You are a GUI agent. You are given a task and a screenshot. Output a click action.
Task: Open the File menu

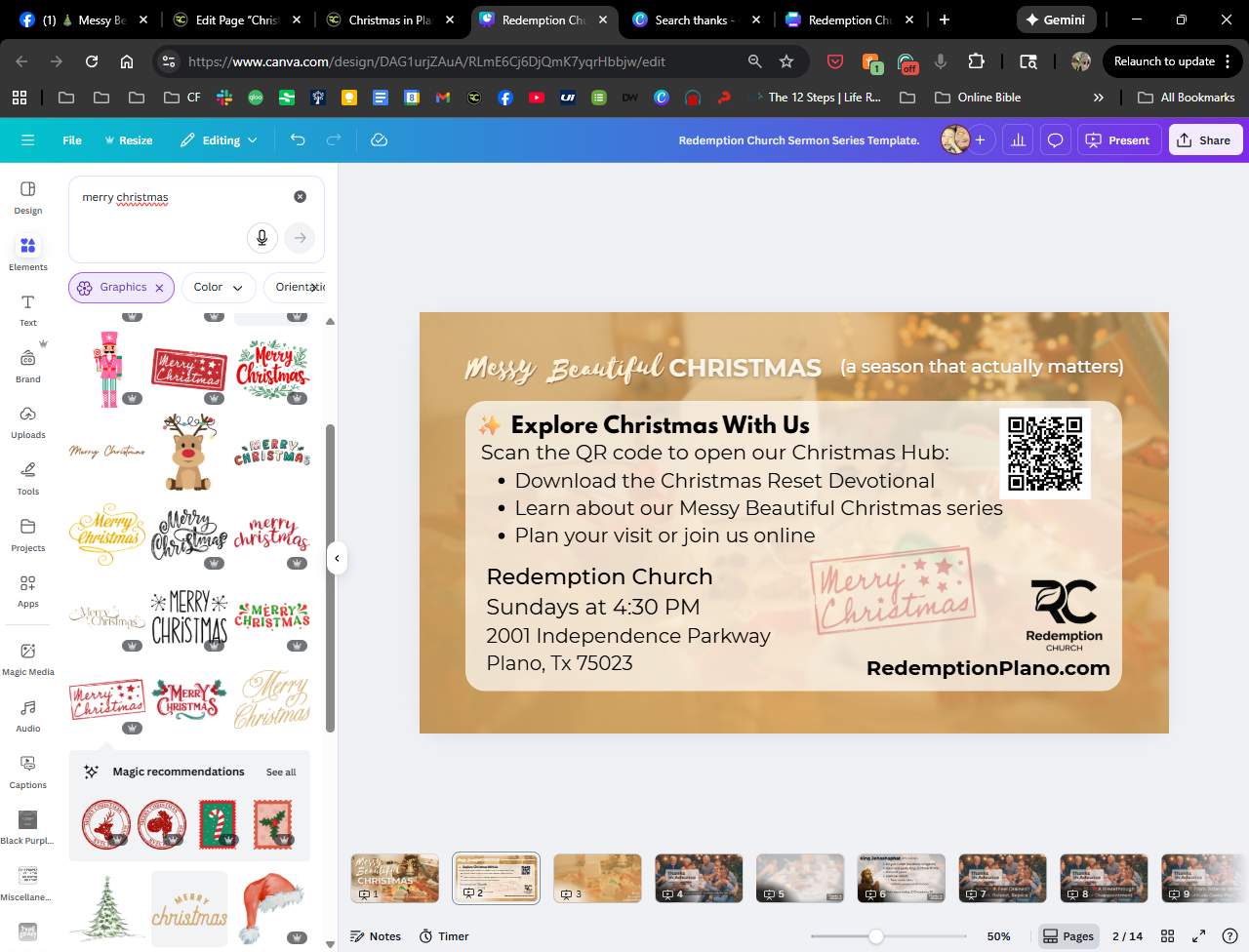[72, 140]
